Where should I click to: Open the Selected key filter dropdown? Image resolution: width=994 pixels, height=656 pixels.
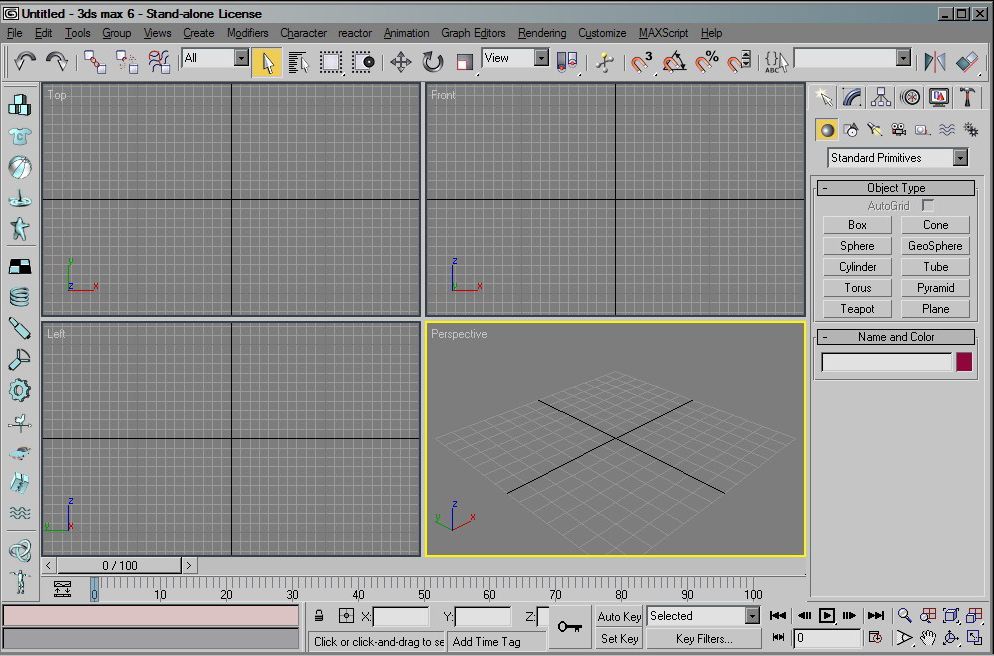pyautogui.click(x=752, y=615)
